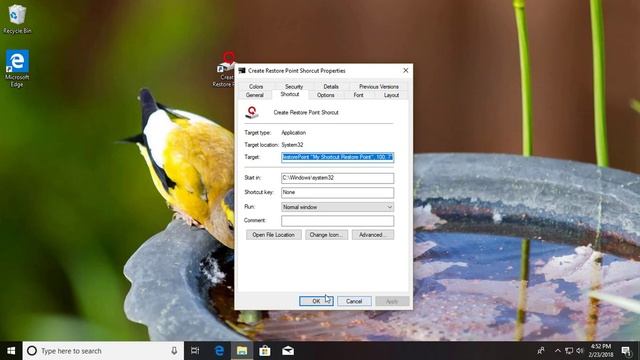This screenshot has width=640, height=360.
Task: Open Task View from the taskbar
Action: tap(195, 351)
